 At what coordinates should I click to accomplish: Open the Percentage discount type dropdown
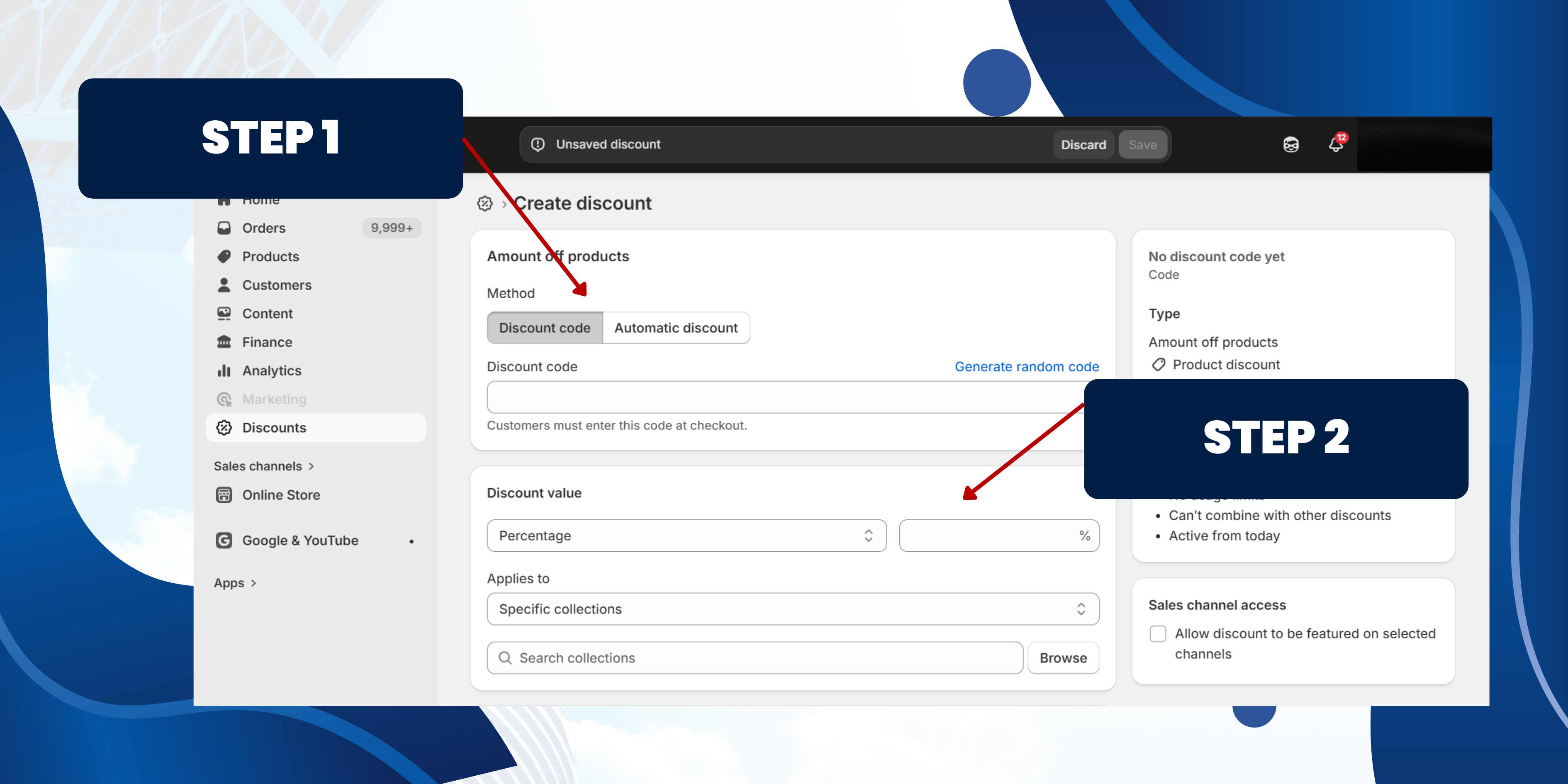click(686, 536)
